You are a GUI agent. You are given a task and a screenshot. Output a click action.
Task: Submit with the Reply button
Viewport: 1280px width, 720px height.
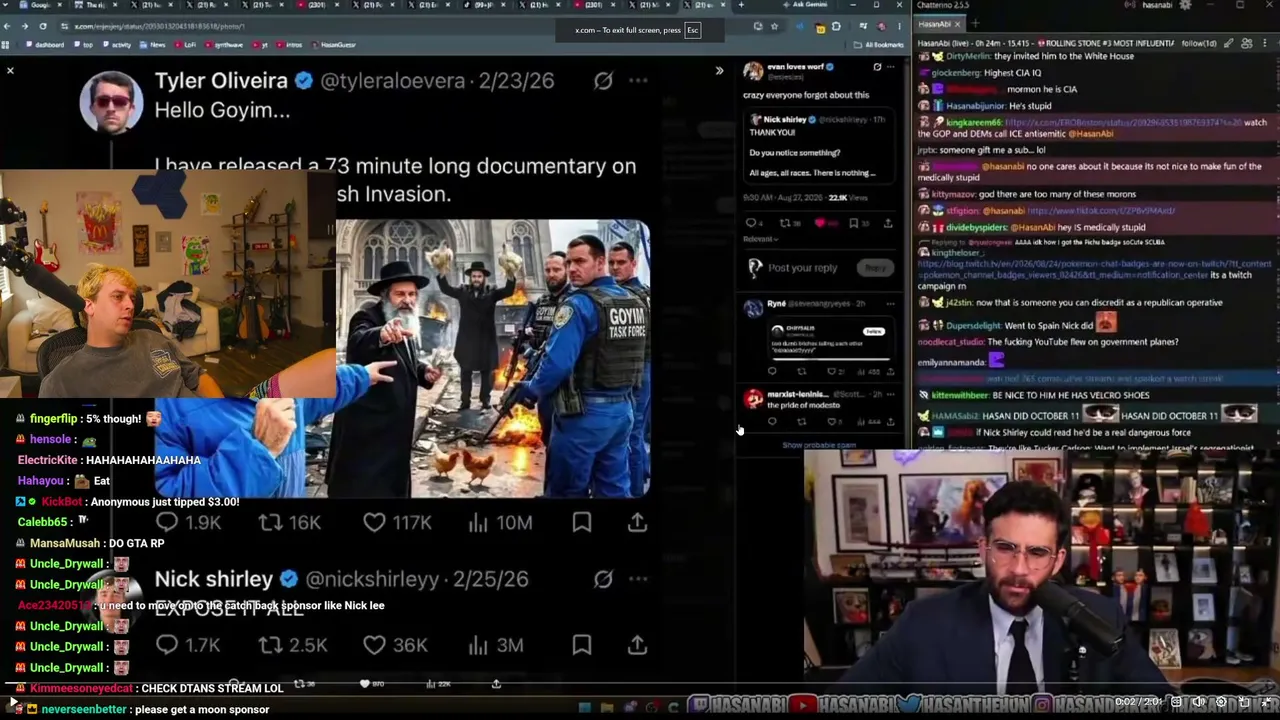coord(875,268)
